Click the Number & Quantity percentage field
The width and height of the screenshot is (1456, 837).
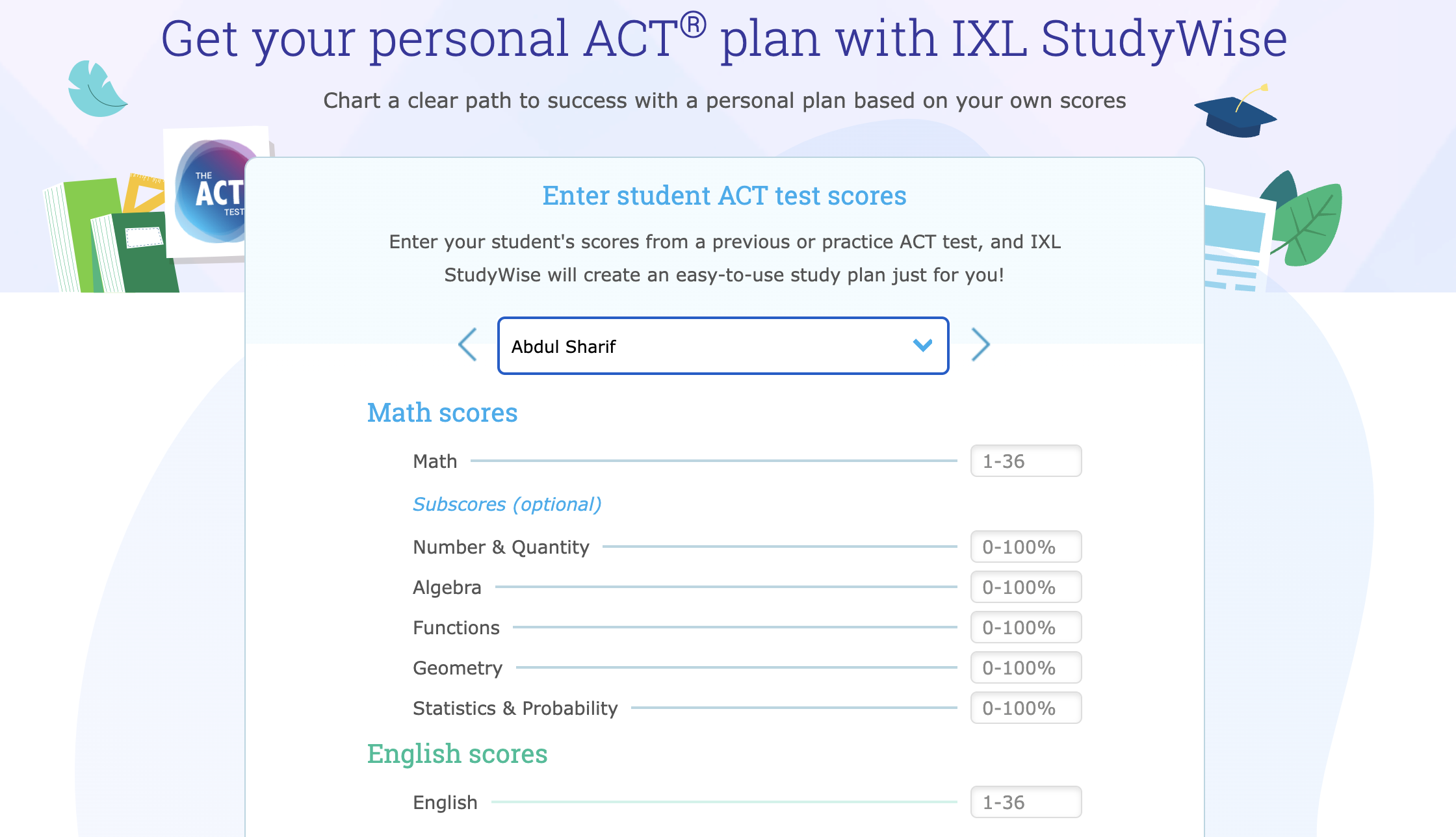pyautogui.click(x=1026, y=547)
